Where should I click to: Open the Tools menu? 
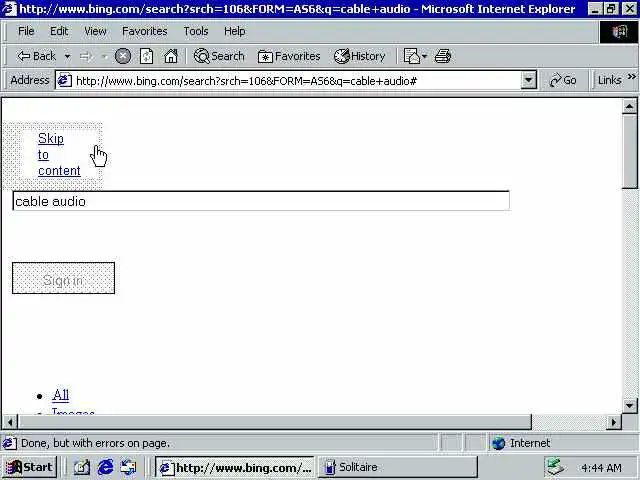pos(196,31)
